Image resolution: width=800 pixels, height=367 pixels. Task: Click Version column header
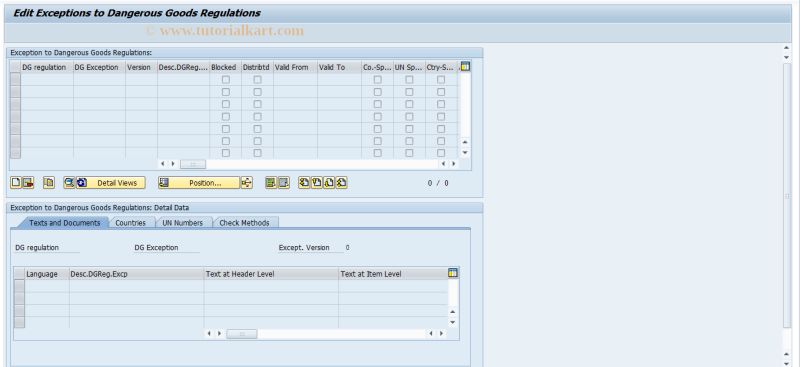pos(141,67)
